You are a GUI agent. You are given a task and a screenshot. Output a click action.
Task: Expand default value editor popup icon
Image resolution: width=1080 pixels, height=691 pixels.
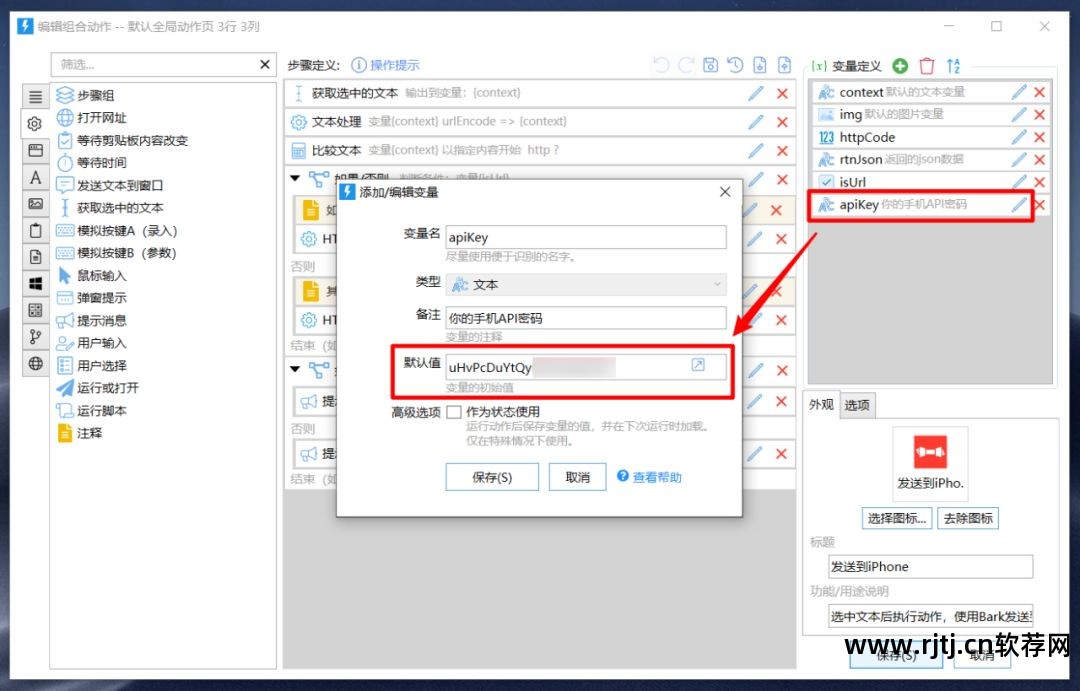[x=698, y=365]
